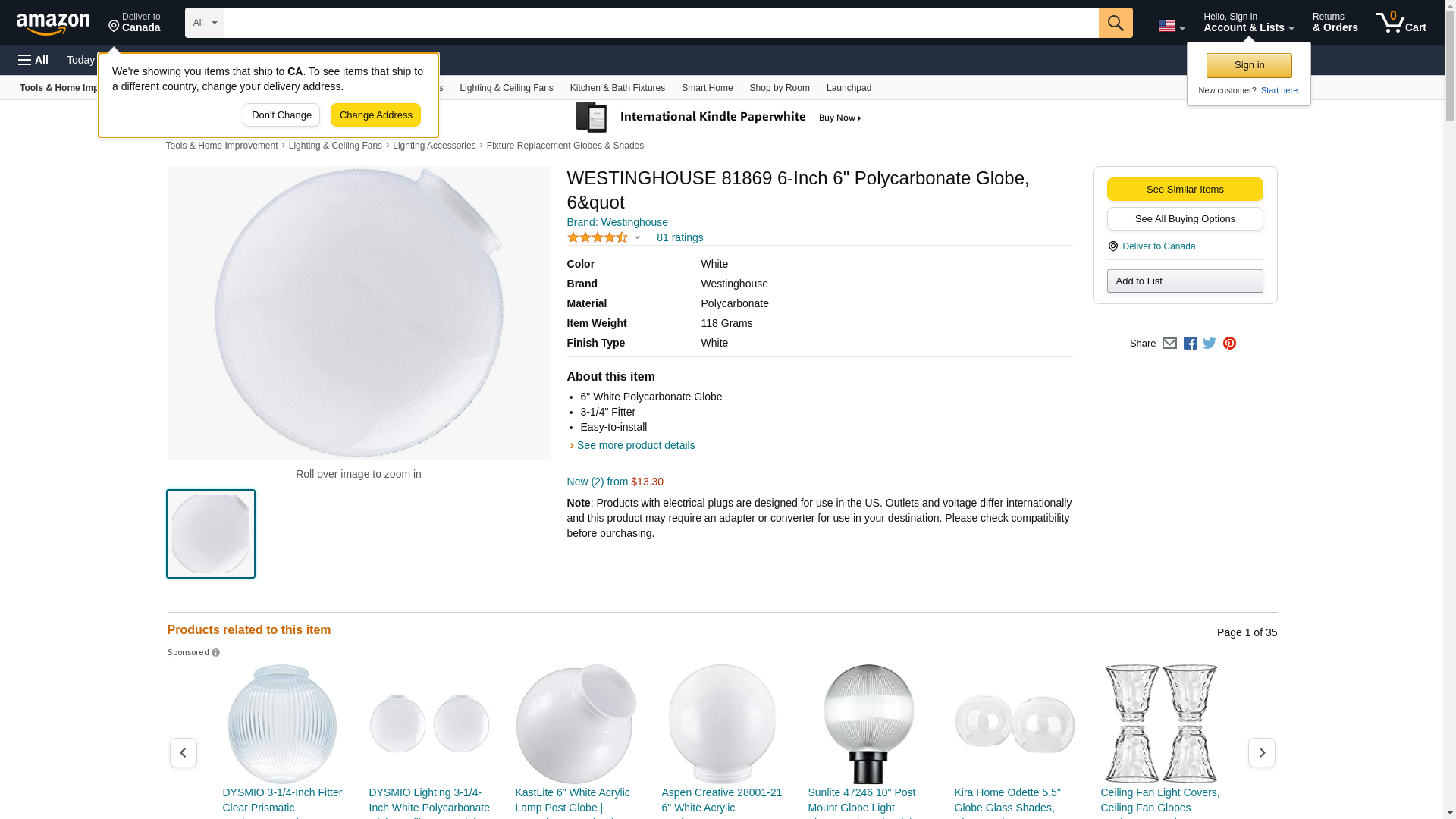Open the Smart Home nav item

click(x=707, y=88)
